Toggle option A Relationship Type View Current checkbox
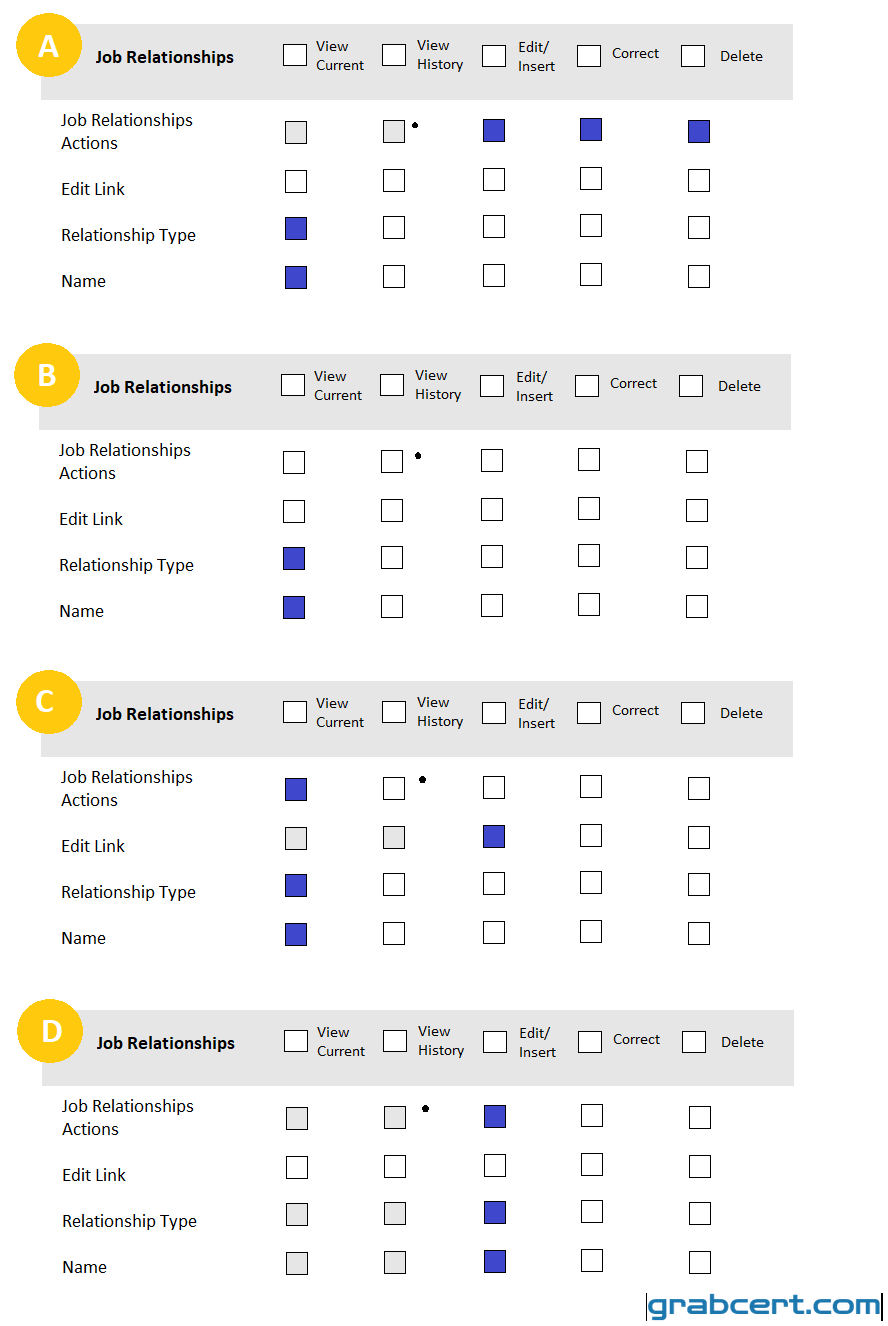 [x=296, y=229]
